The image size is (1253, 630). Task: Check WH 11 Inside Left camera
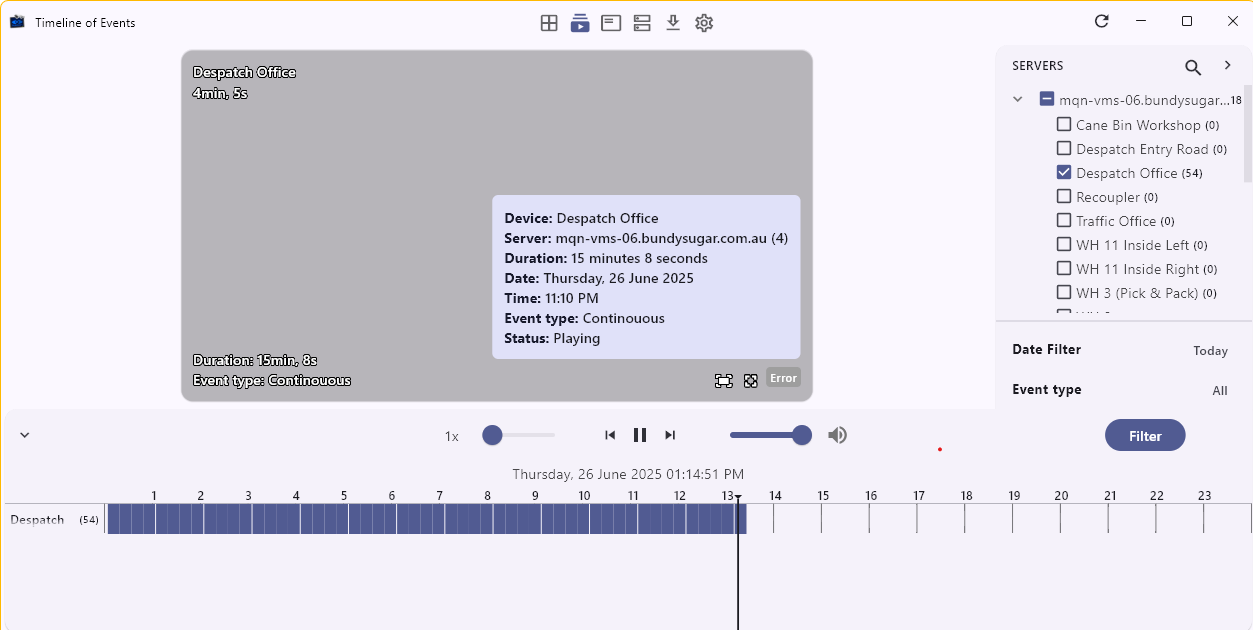pyautogui.click(x=1064, y=245)
